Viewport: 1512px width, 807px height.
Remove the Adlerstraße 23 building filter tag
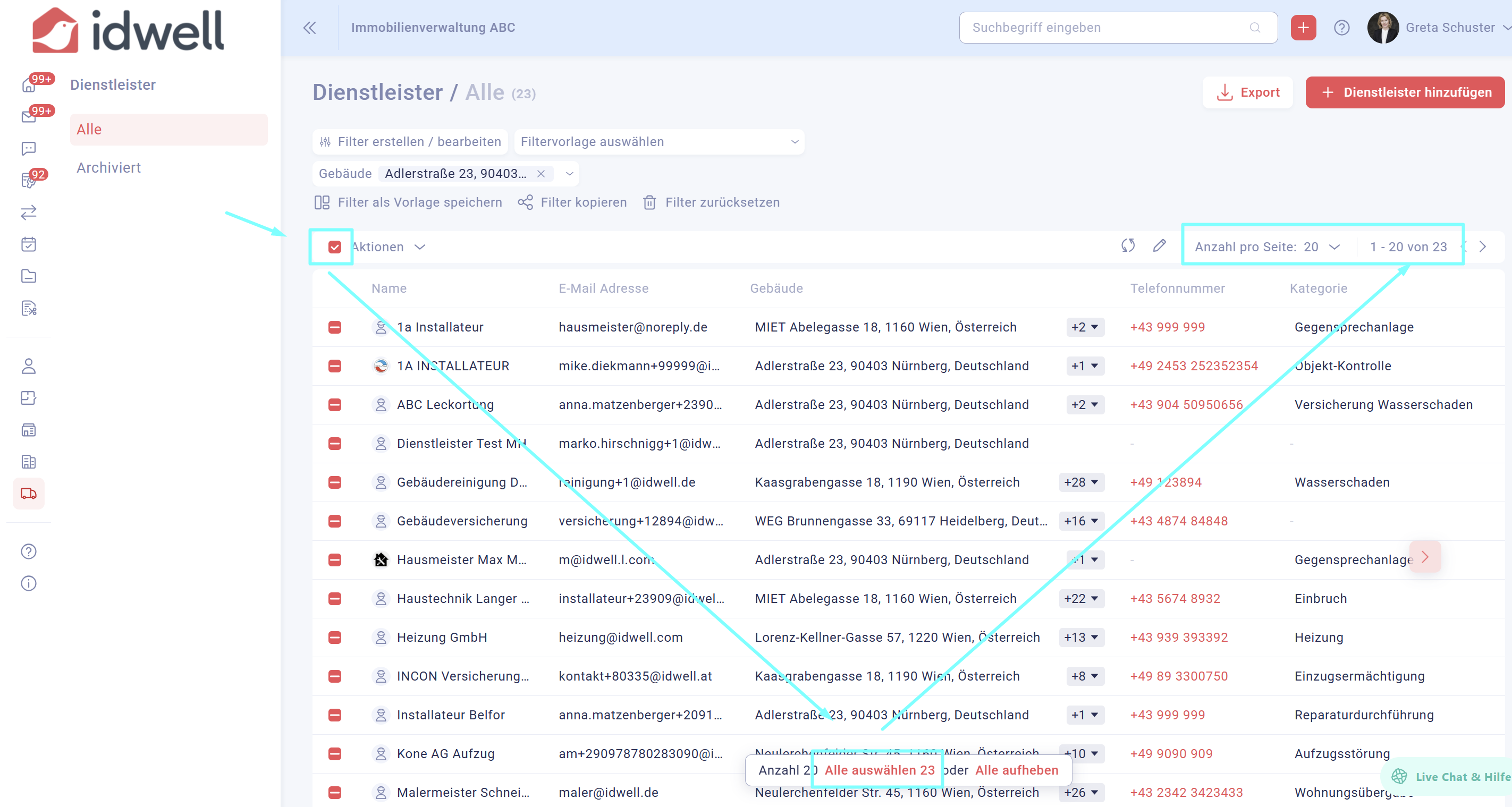click(x=540, y=174)
